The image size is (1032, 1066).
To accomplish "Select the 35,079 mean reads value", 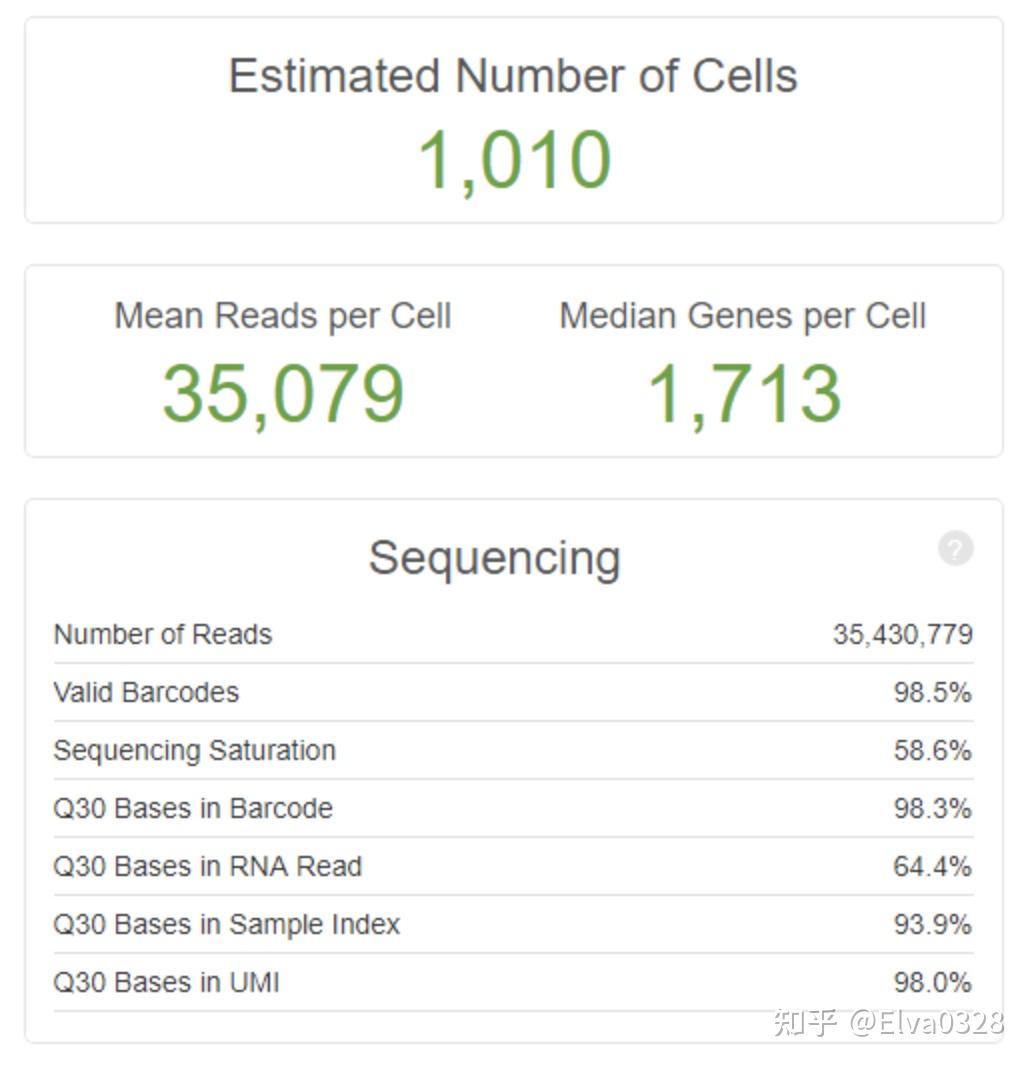I will pyautogui.click(x=284, y=393).
